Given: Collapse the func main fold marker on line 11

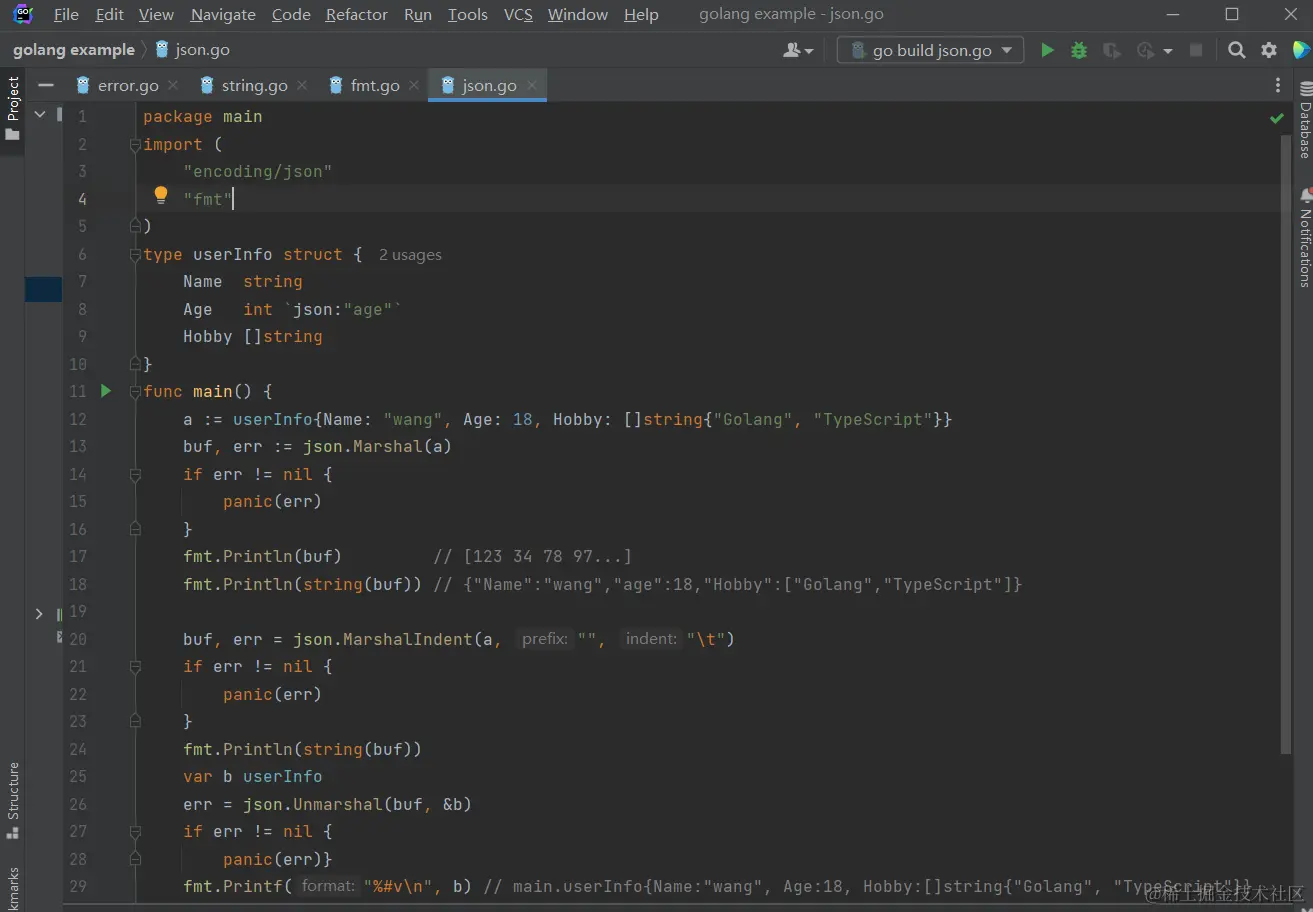Looking at the screenshot, I should click(x=135, y=392).
